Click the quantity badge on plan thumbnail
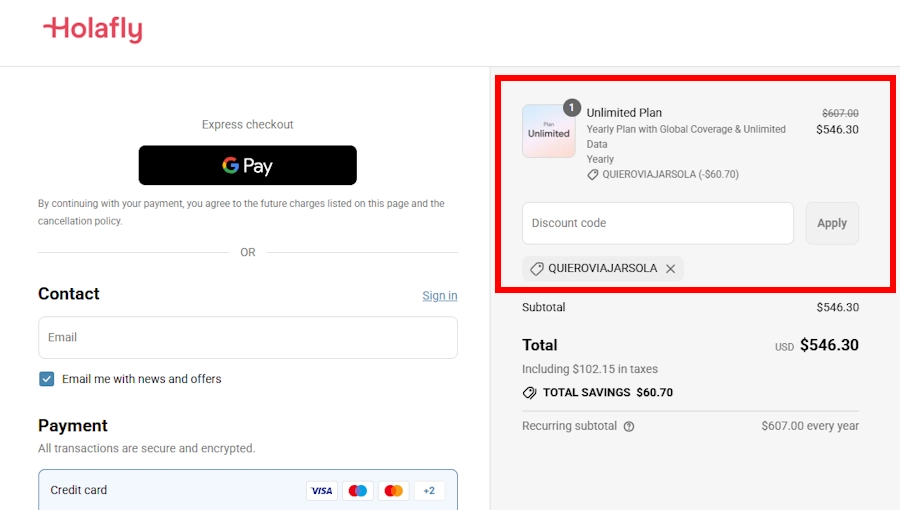This screenshot has width=900, height=510. coord(572,107)
